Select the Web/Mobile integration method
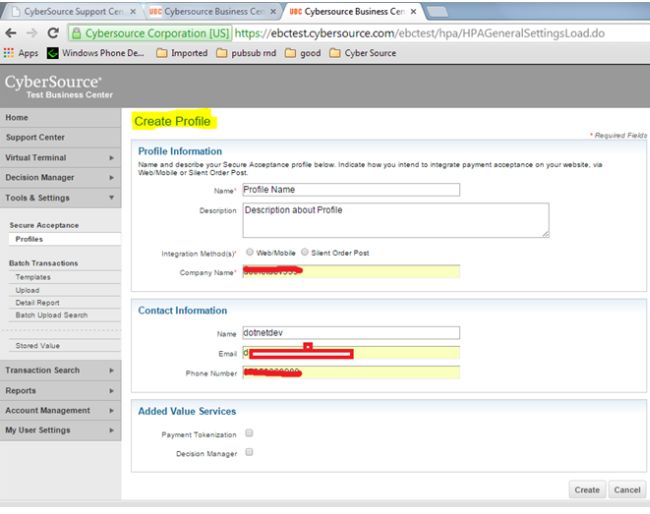 250,252
